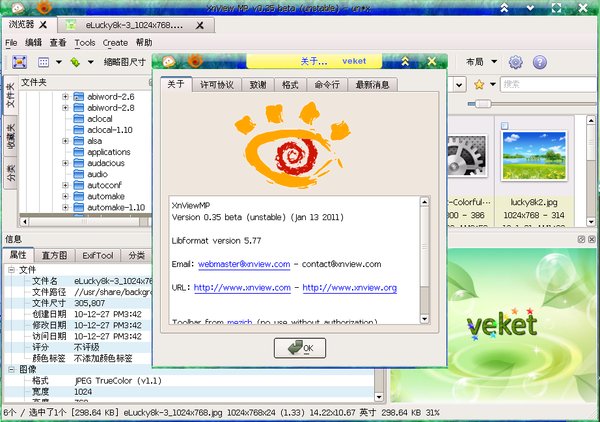The image size is (600, 422).
Task: Select the automake-1.10 folder in tree
Action: (116, 208)
